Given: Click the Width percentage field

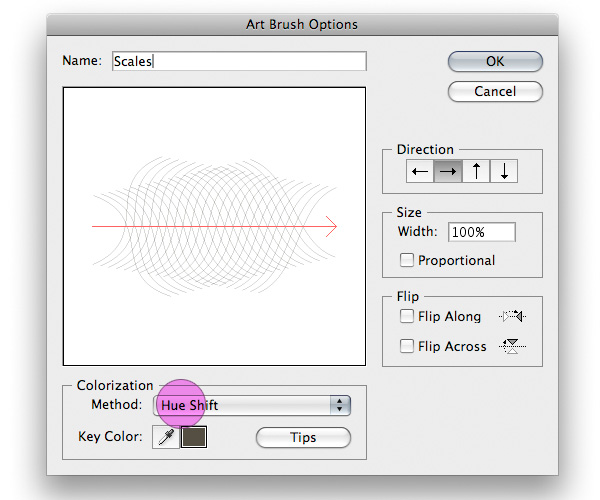Looking at the screenshot, I should (482, 232).
